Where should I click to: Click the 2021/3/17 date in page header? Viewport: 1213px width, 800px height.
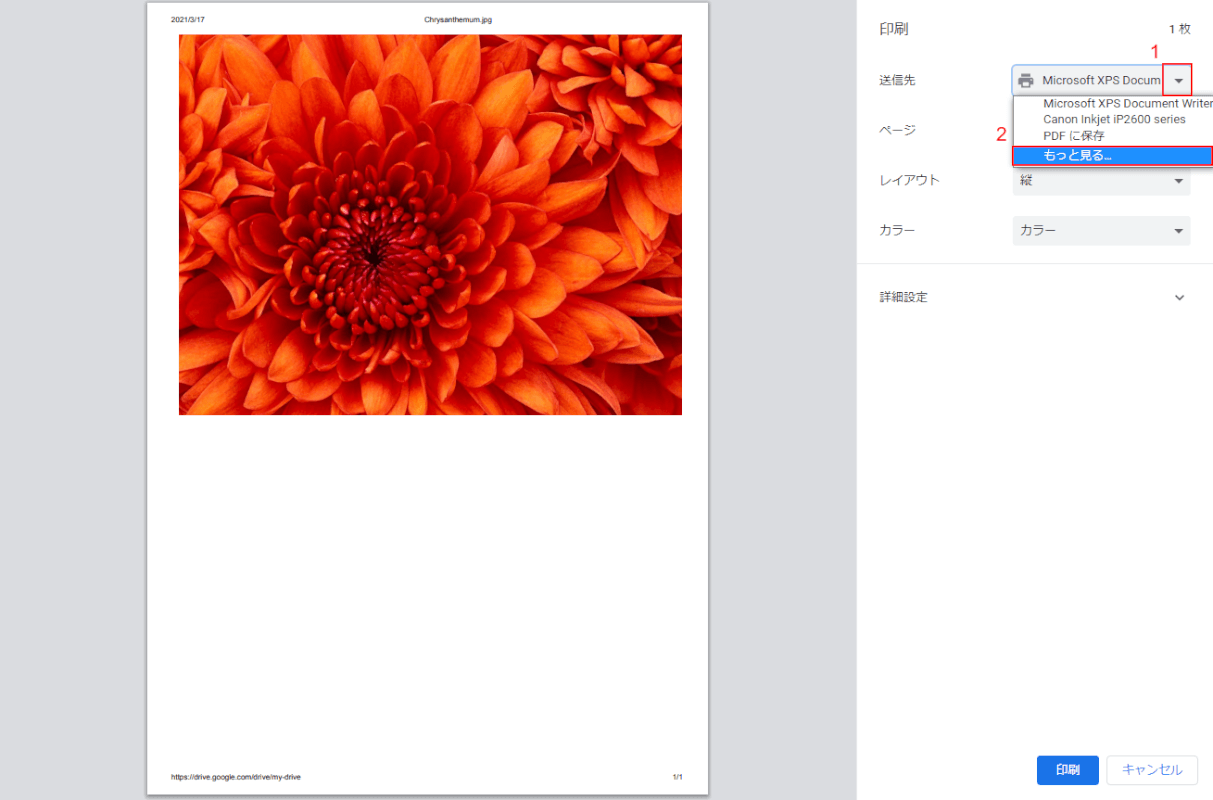tap(188, 20)
